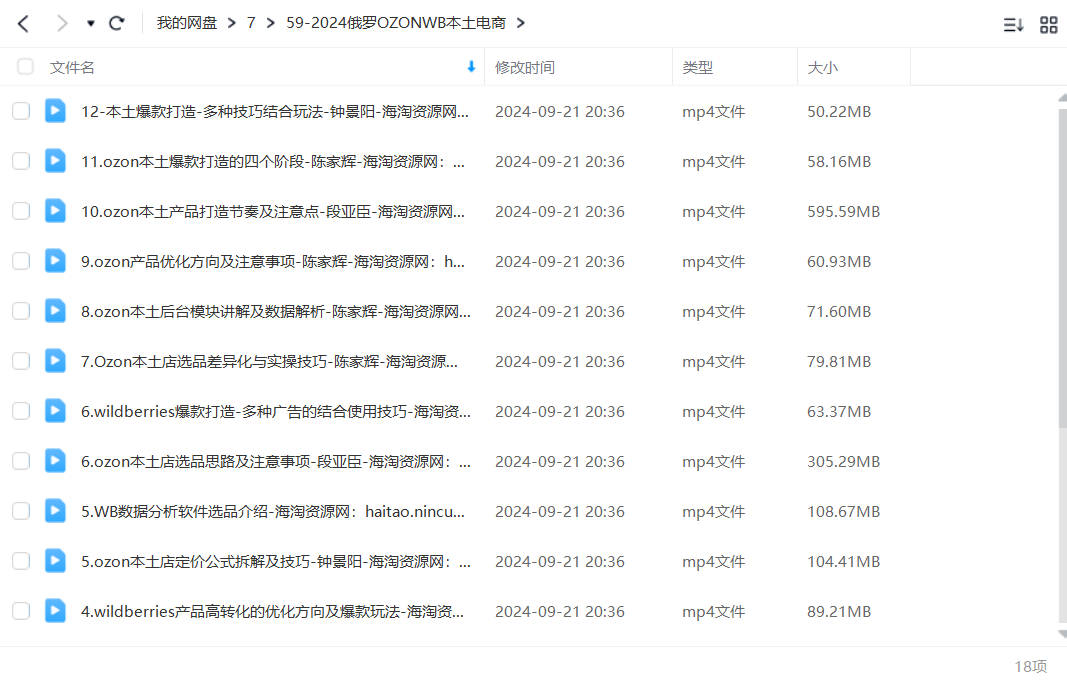
Task: Go forward with the right arrow button
Action: click(62, 24)
